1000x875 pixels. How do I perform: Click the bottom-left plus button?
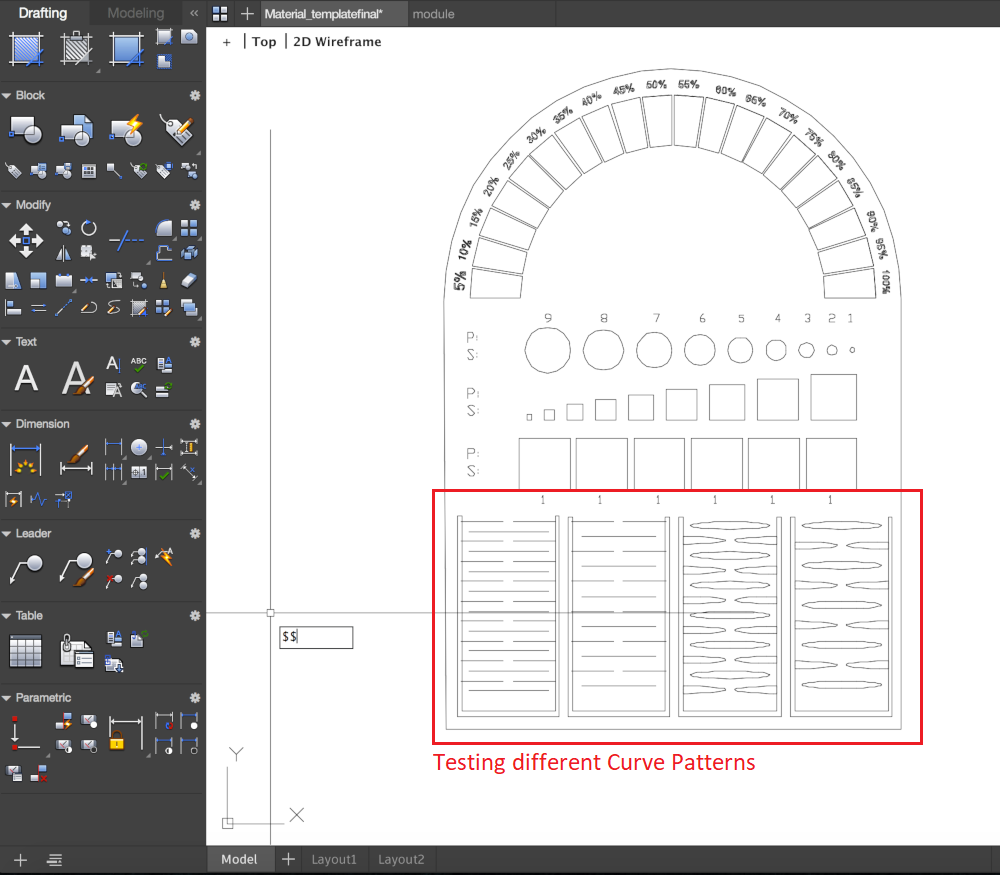[20, 860]
